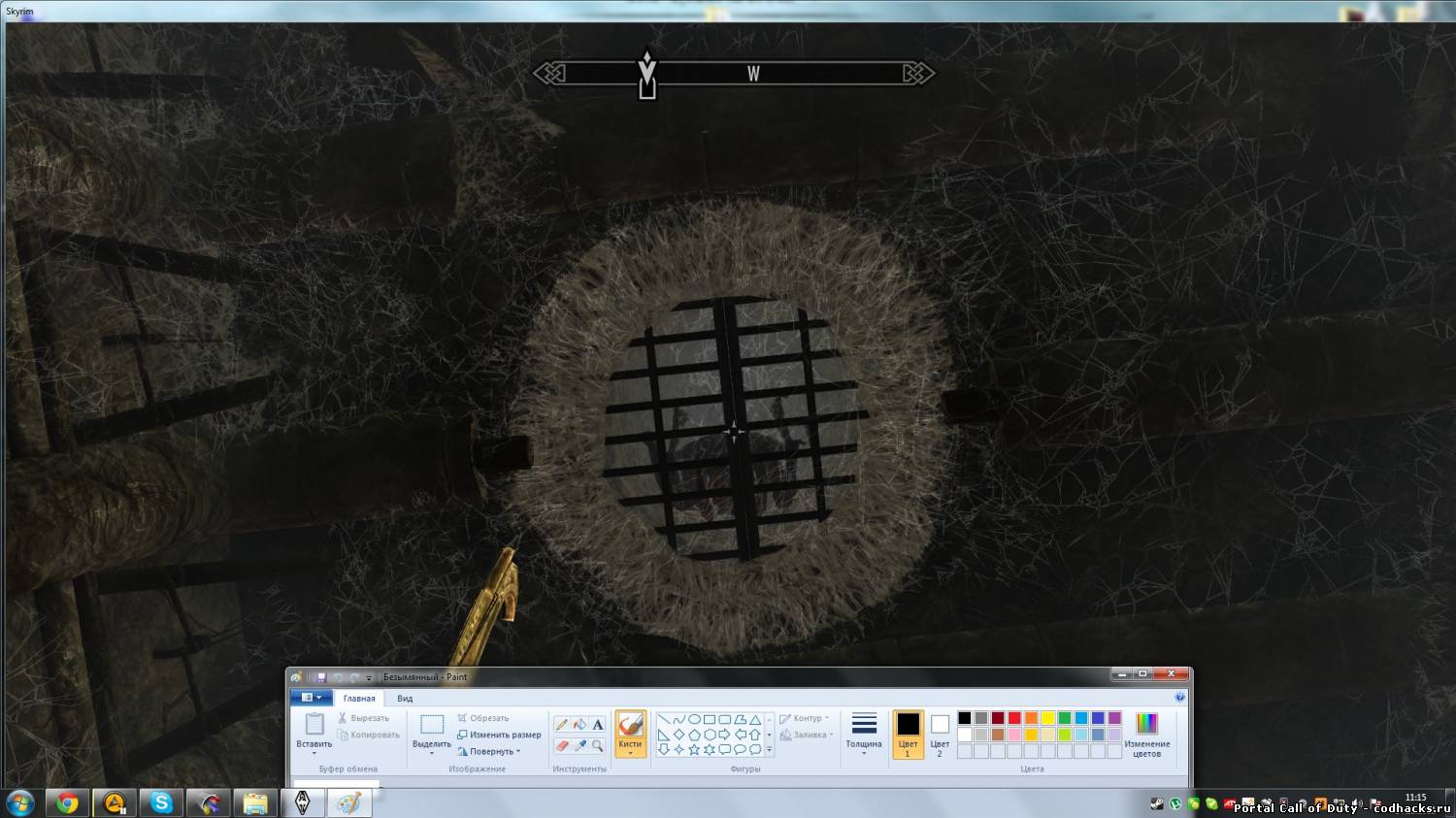Click the Изменить размер resize button
1456x818 pixels.
click(x=499, y=735)
